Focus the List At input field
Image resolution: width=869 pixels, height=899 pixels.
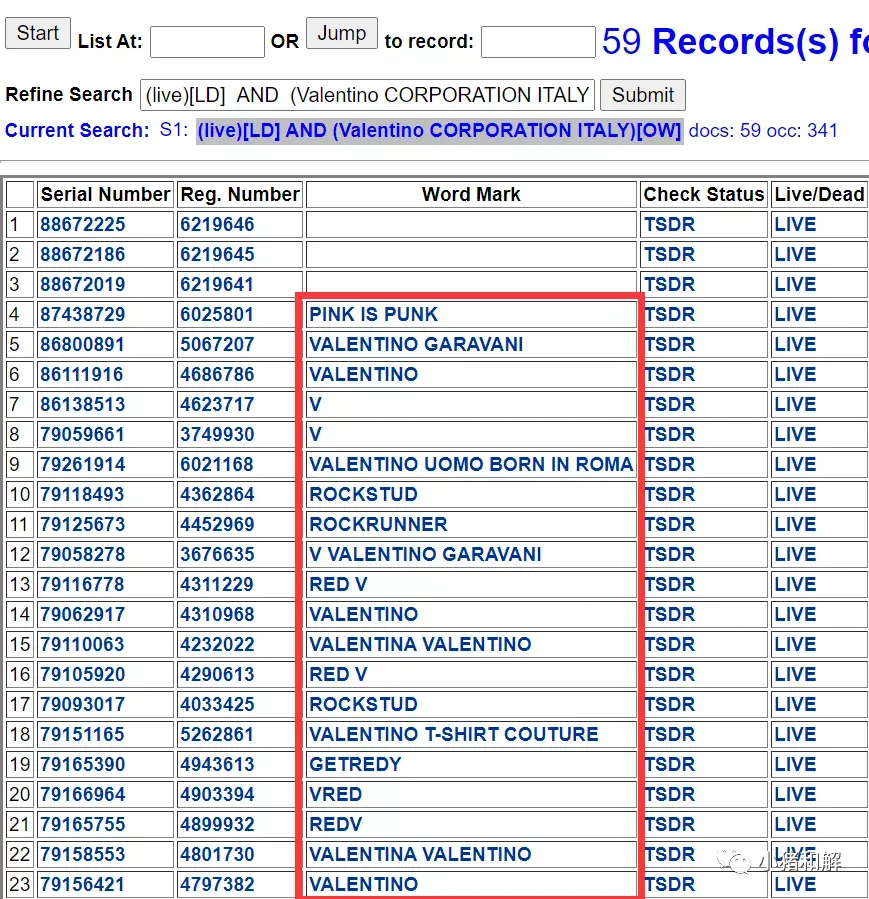tap(207, 42)
